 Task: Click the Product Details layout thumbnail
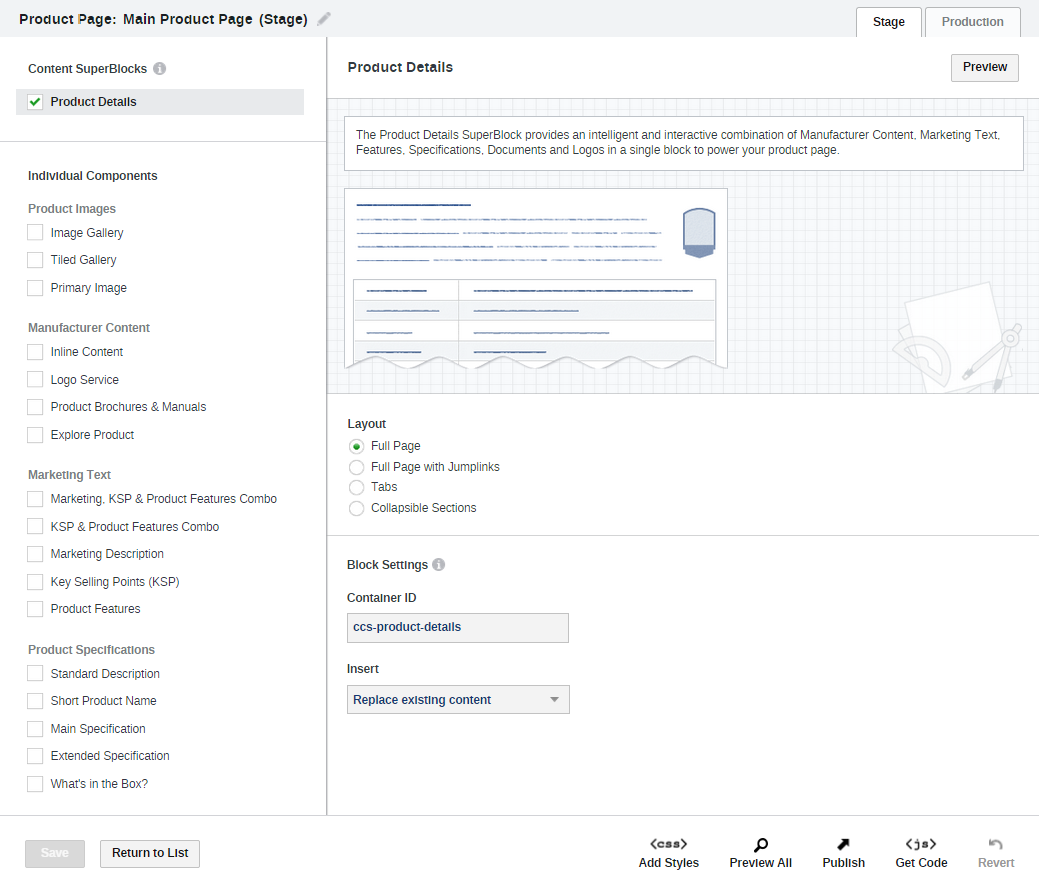[535, 278]
